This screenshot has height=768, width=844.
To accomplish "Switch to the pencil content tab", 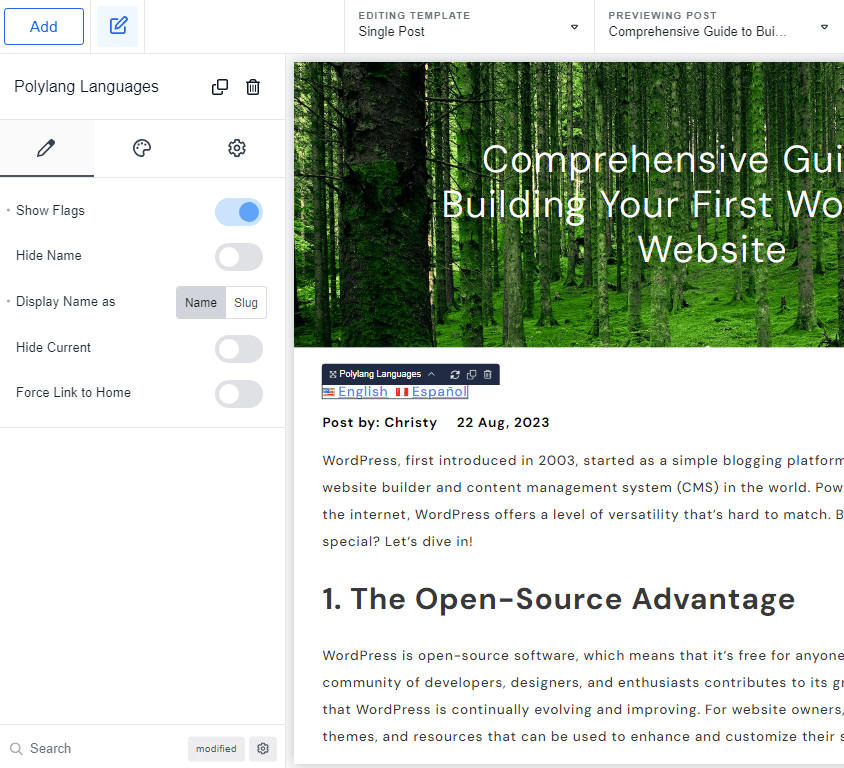I will (47, 148).
